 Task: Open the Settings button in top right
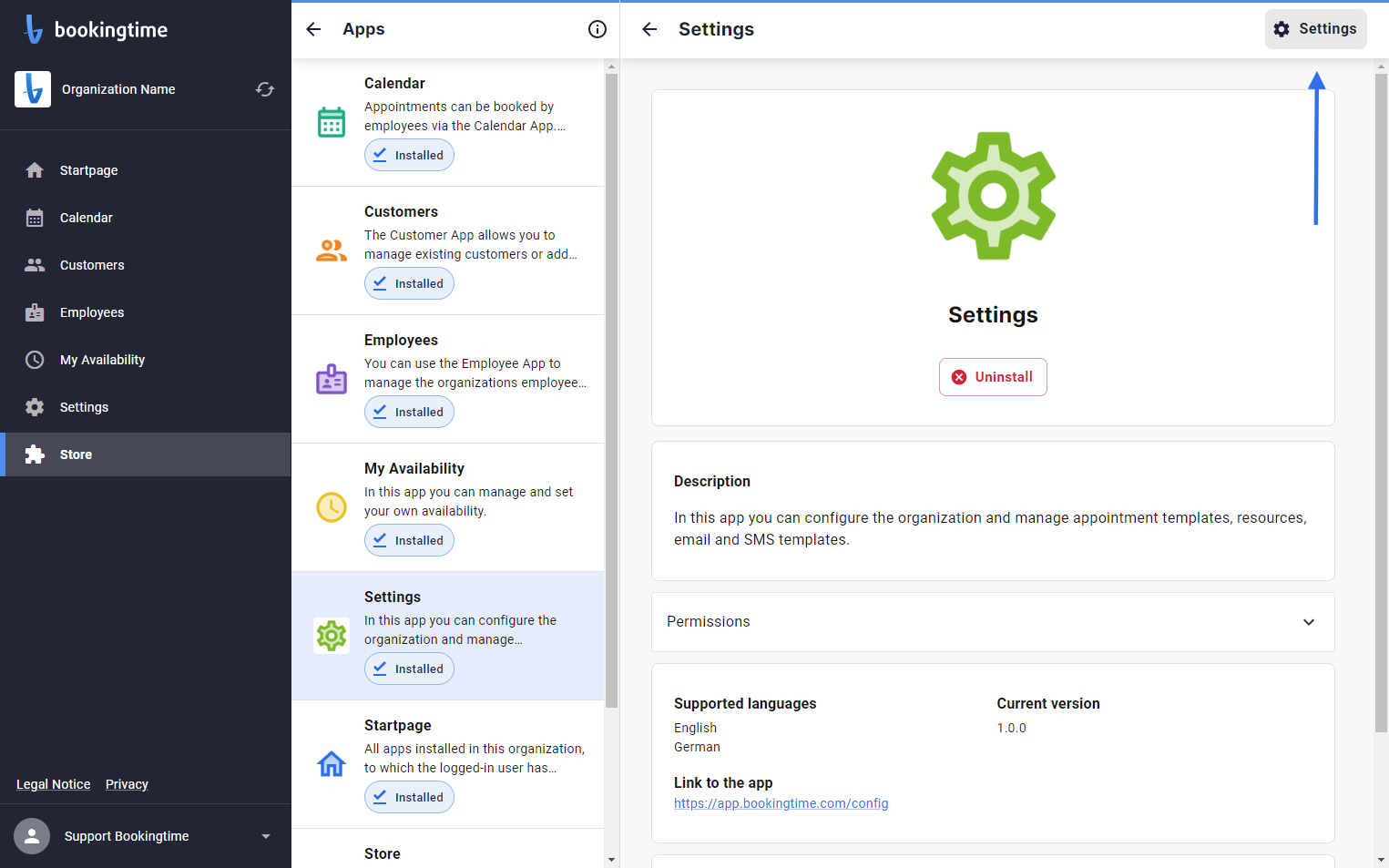tap(1315, 29)
